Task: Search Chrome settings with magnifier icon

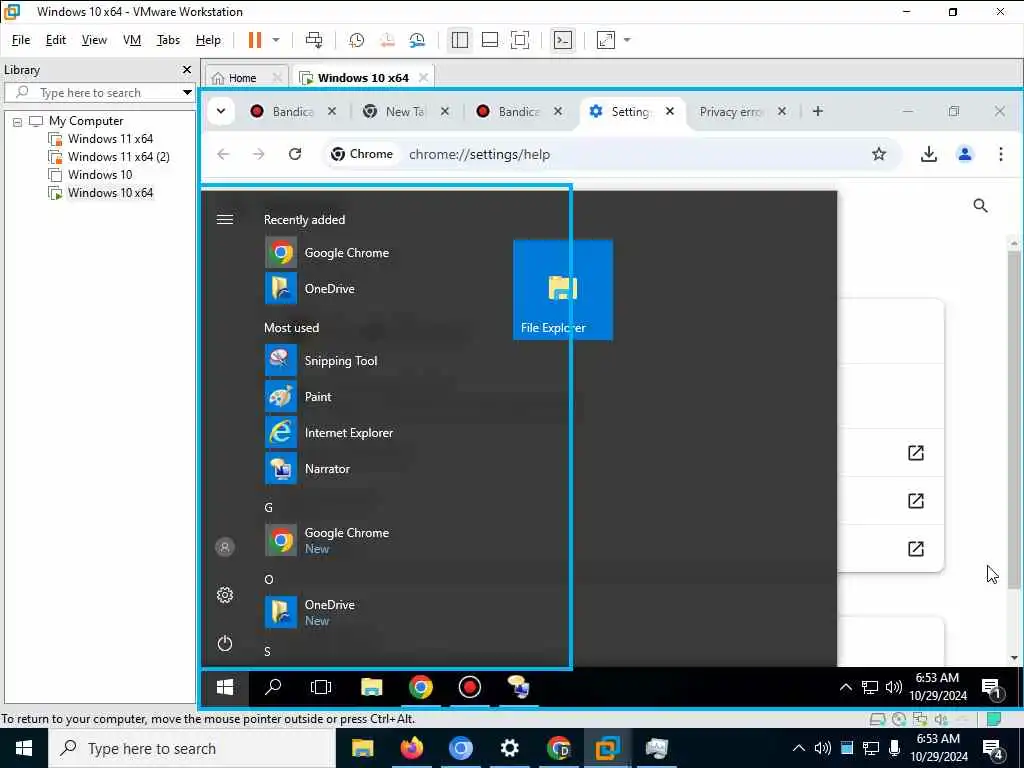Action: (980, 206)
